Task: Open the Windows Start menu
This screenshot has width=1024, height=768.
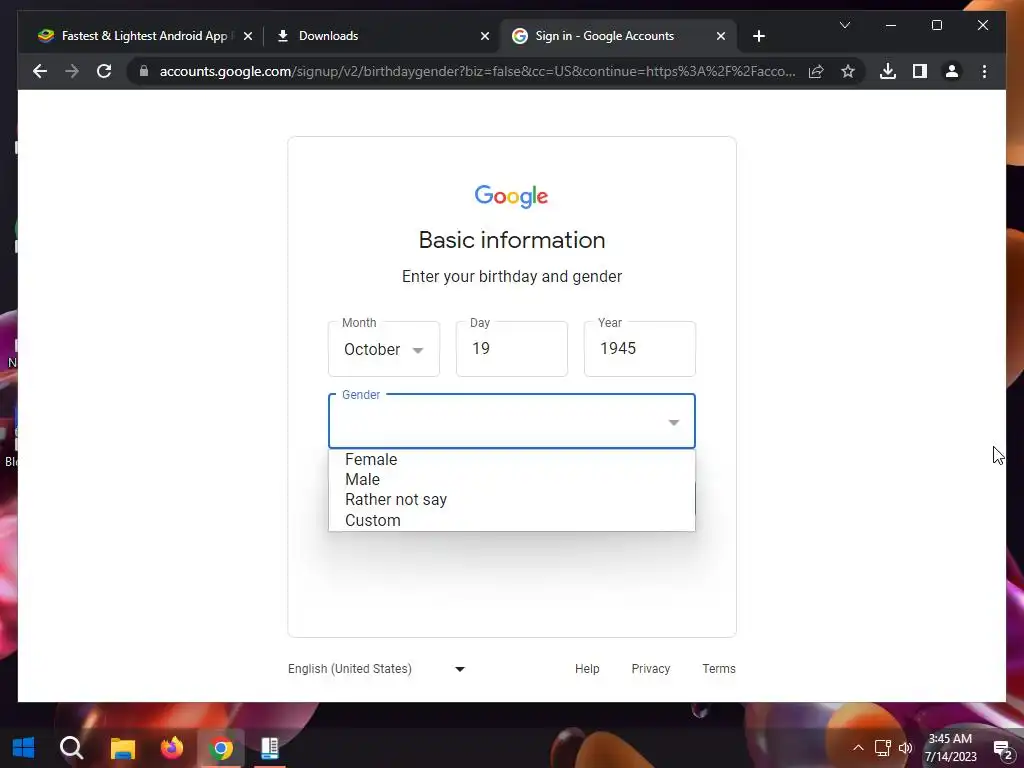Action: click(x=24, y=748)
